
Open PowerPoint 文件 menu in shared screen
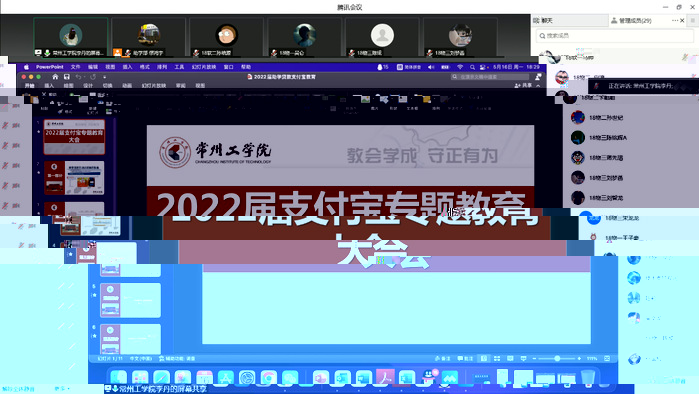coord(75,67)
